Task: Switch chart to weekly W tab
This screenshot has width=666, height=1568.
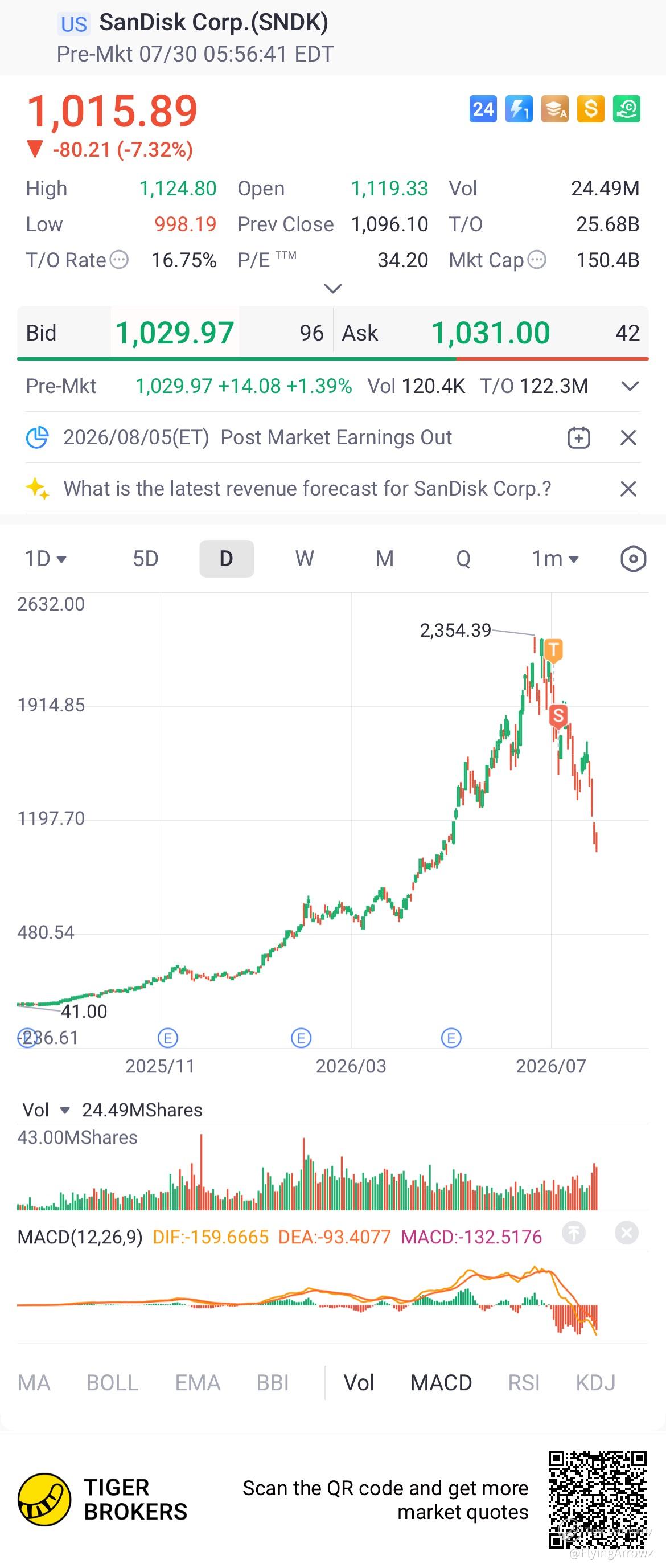Action: (305, 559)
